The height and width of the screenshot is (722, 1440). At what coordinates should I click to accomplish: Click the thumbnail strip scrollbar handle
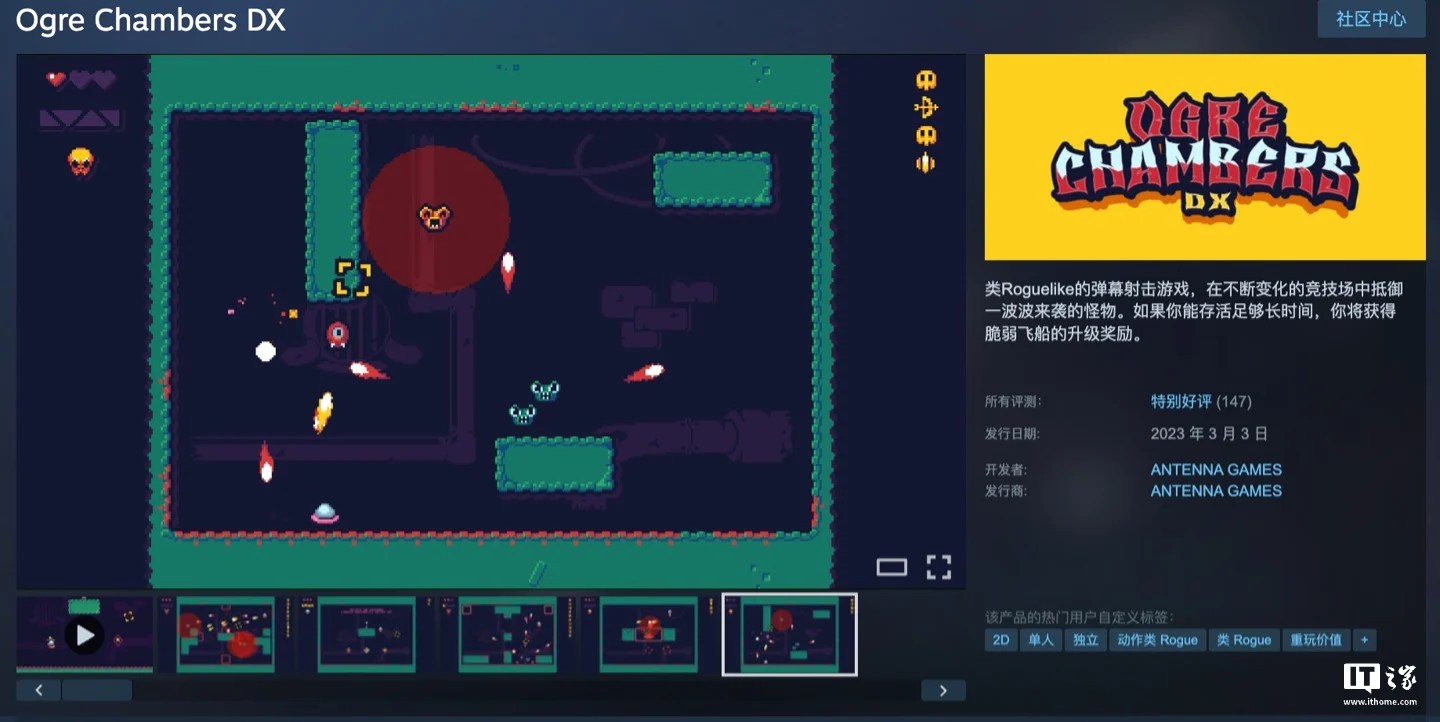click(97, 690)
